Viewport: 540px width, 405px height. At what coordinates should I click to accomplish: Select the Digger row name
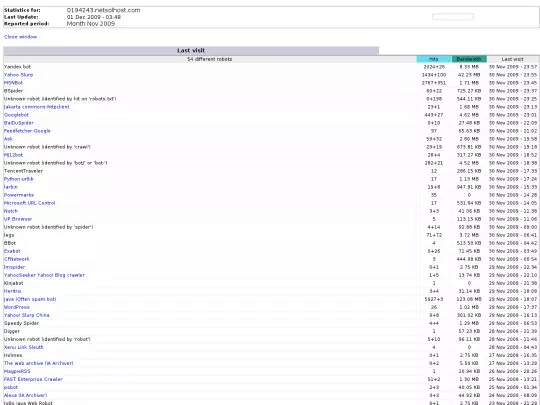click(12, 331)
